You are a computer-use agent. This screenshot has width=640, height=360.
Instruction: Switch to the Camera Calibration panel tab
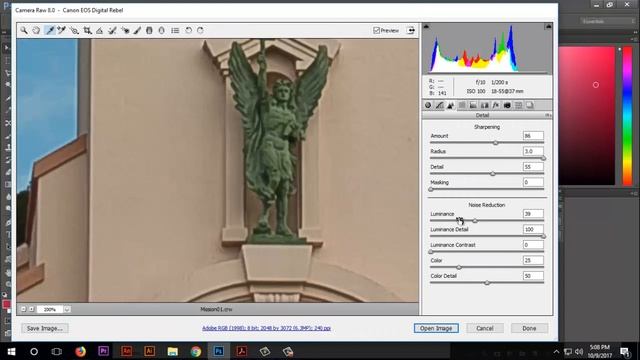[x=507, y=105]
